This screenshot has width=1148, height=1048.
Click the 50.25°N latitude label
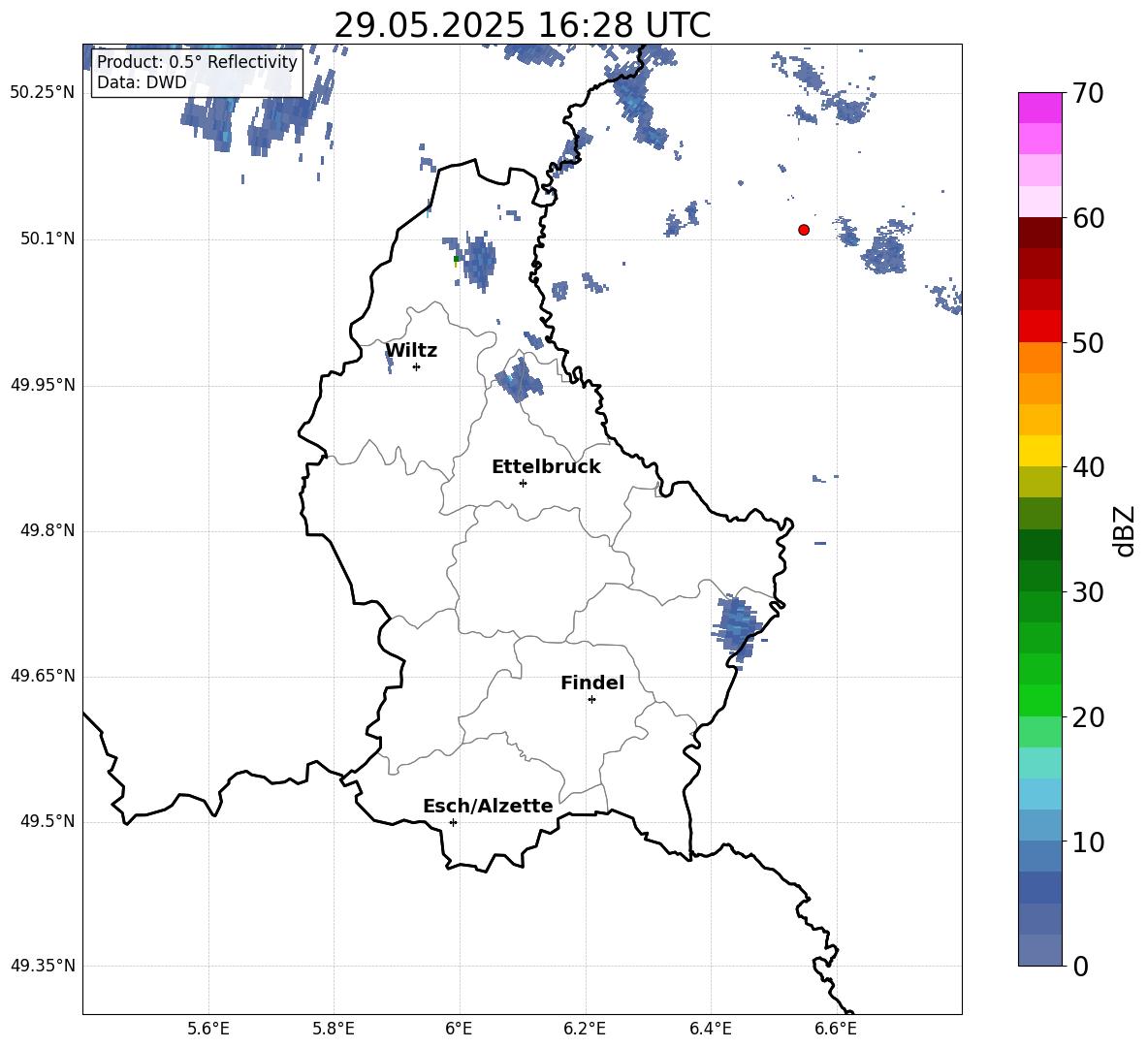tap(43, 93)
